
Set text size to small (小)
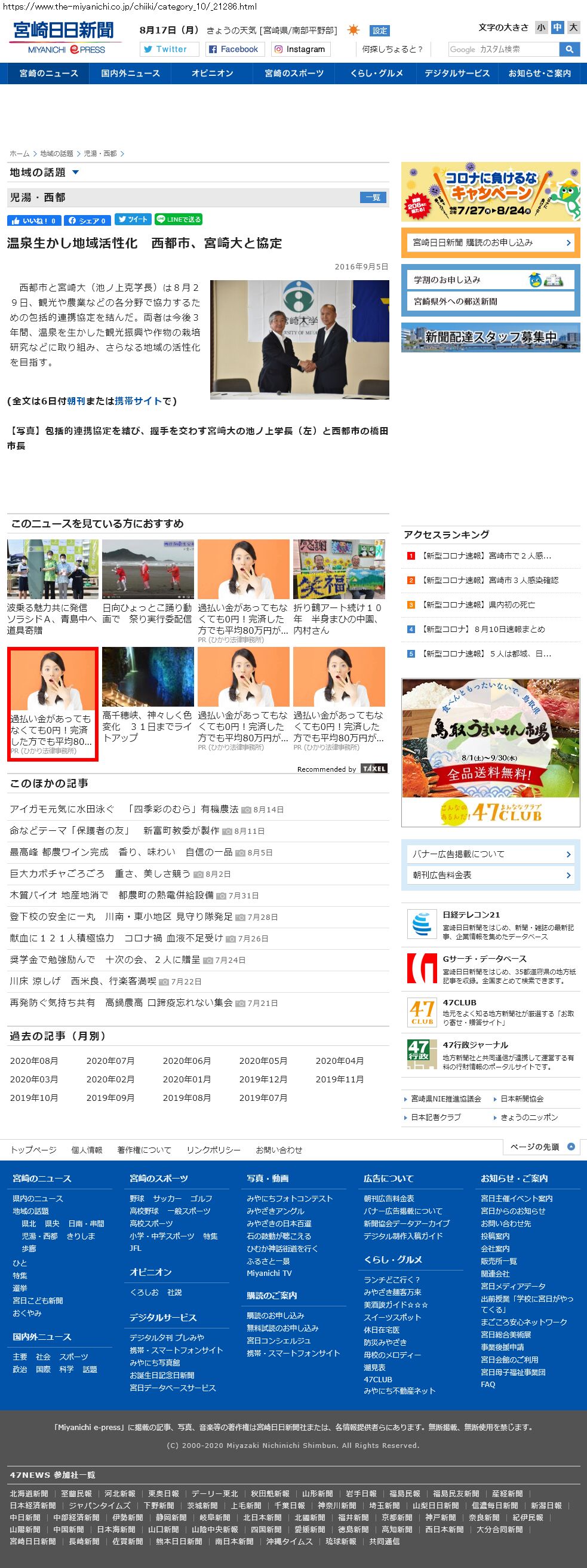point(541,27)
